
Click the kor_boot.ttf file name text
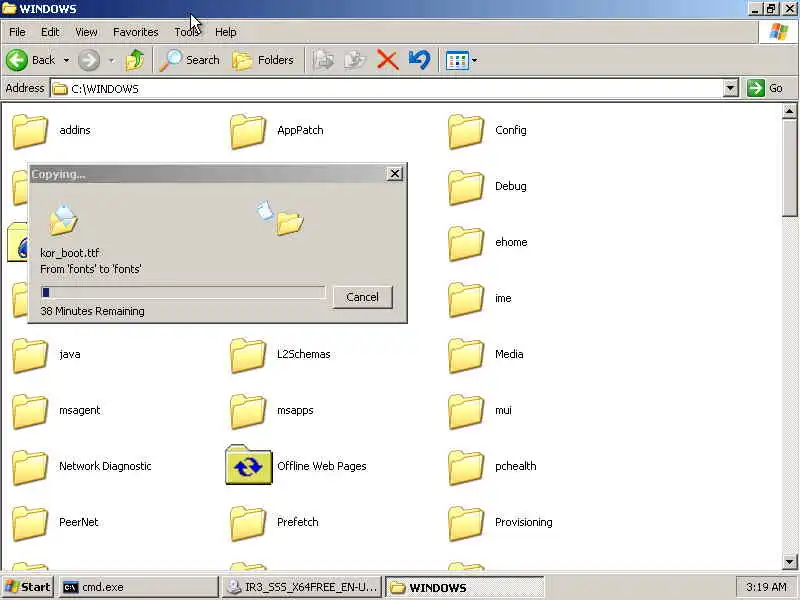click(x=70, y=253)
